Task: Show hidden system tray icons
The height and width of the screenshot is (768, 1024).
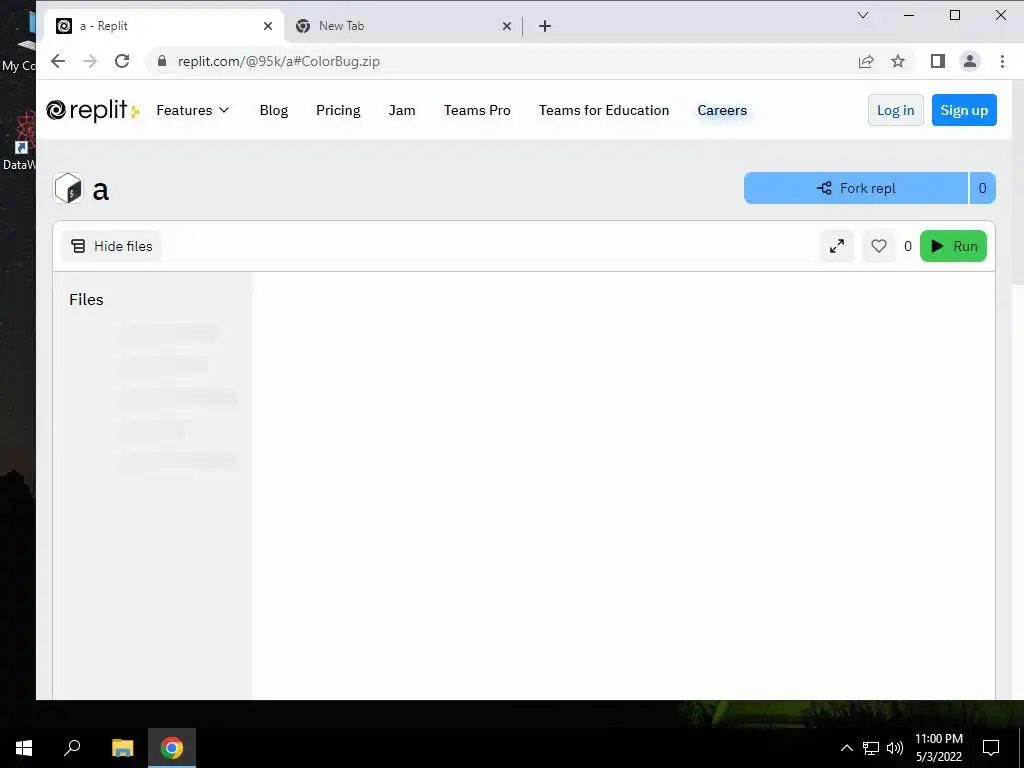Action: pos(846,748)
